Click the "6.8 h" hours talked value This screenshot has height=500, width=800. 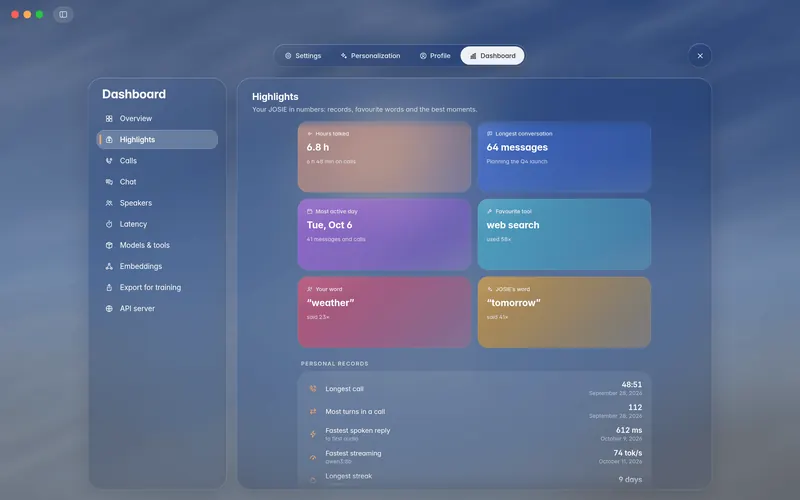pos(318,147)
